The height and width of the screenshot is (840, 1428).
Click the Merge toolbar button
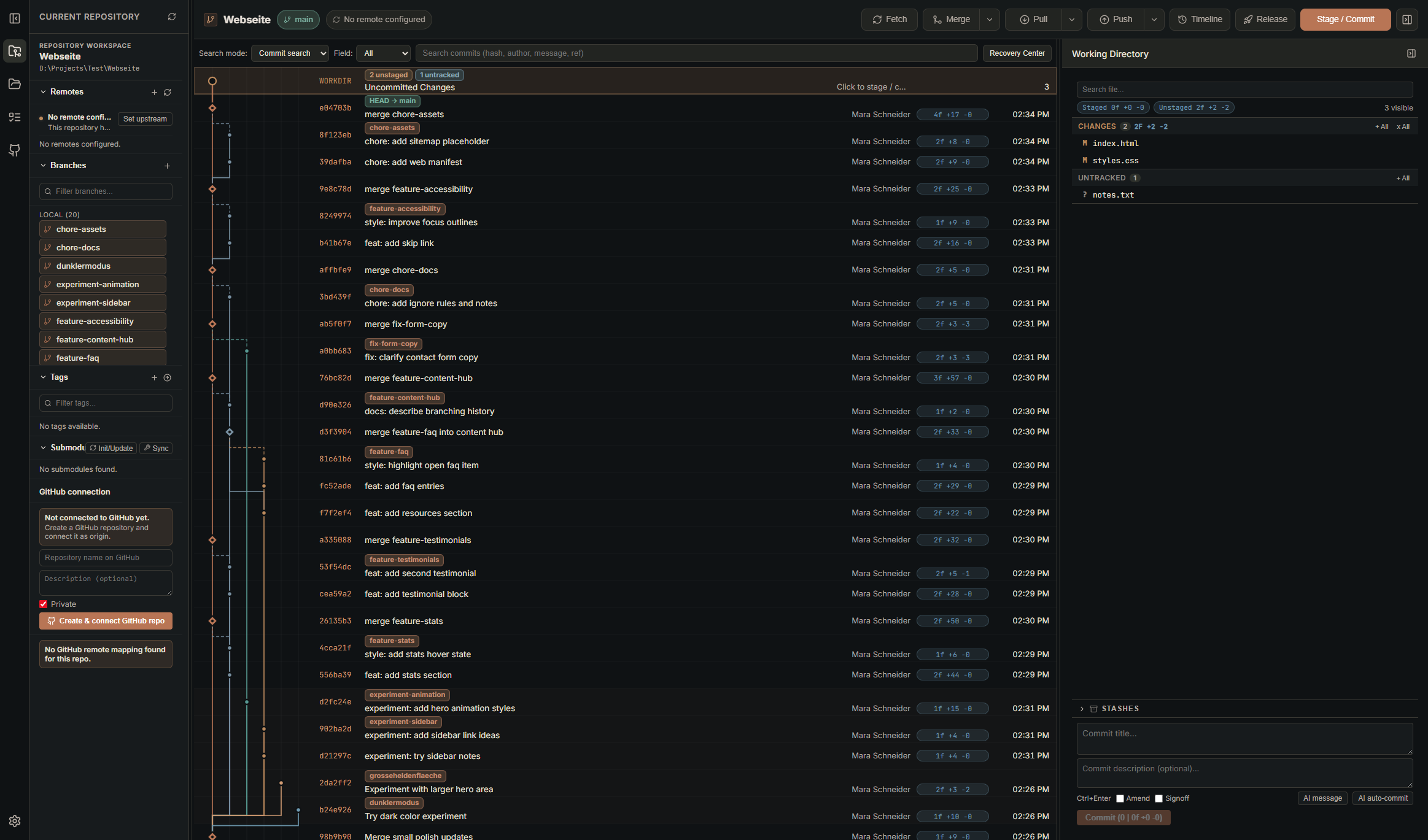(x=951, y=20)
